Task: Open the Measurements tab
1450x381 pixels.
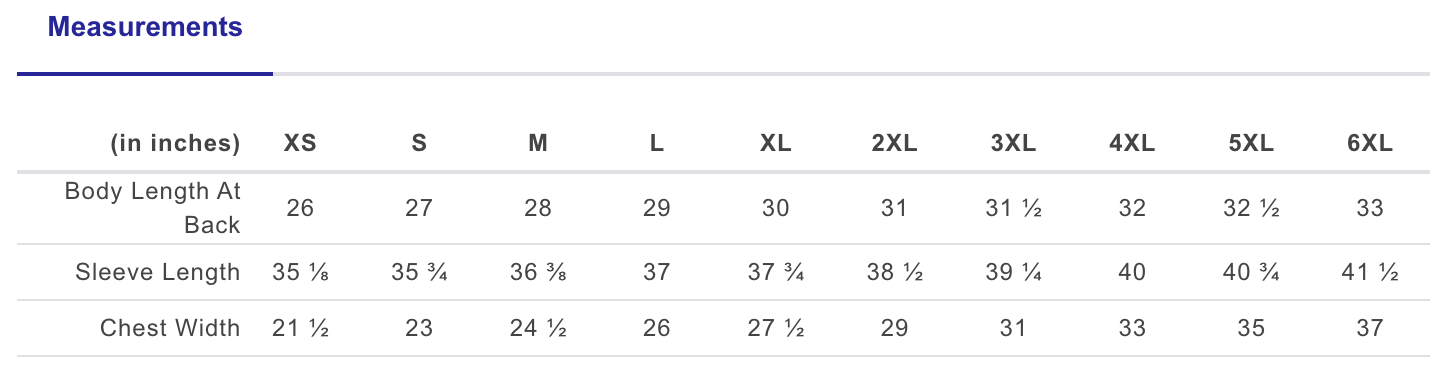Action: click(x=145, y=28)
